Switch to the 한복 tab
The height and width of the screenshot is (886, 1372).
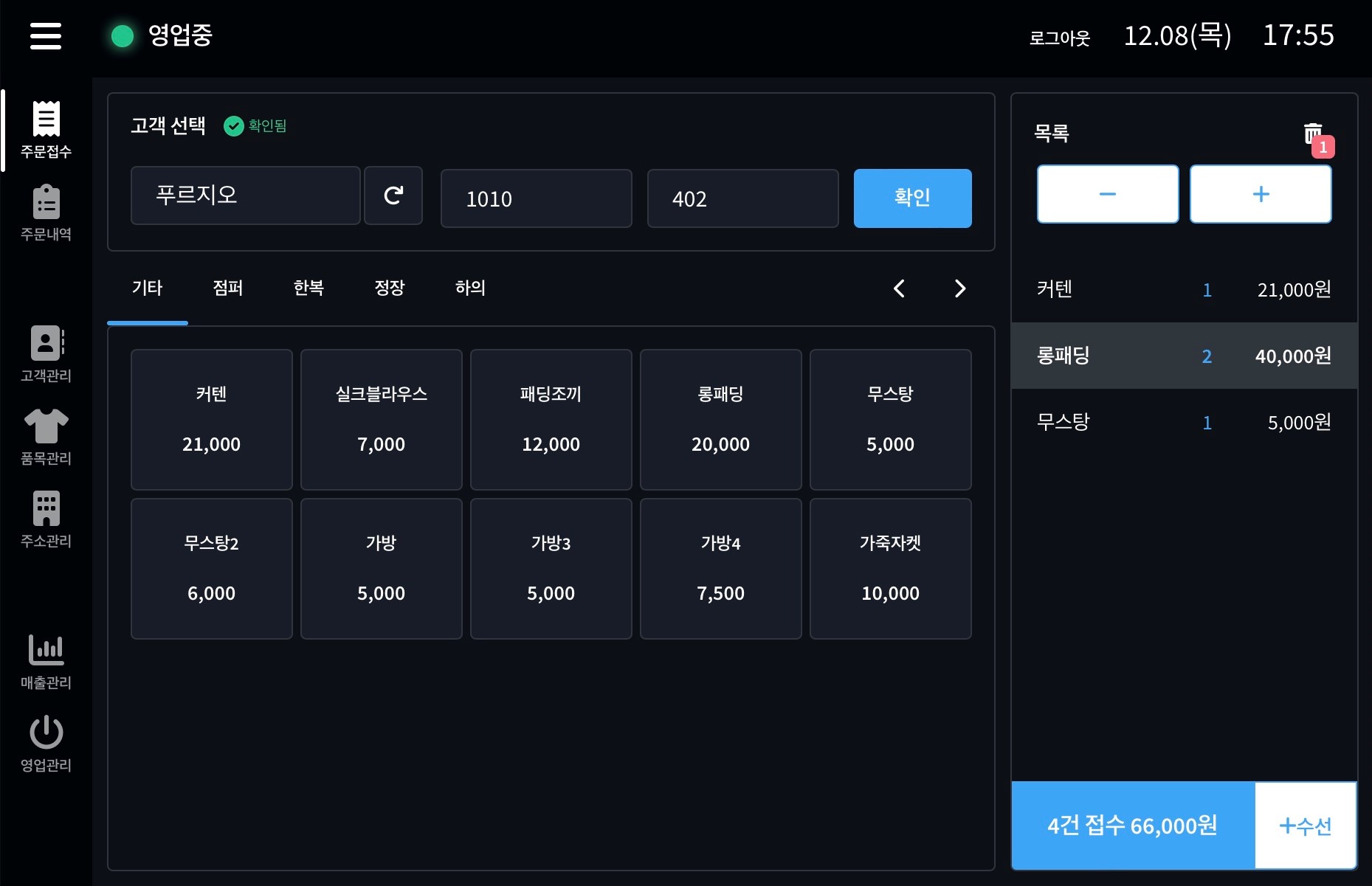pyautogui.click(x=308, y=288)
